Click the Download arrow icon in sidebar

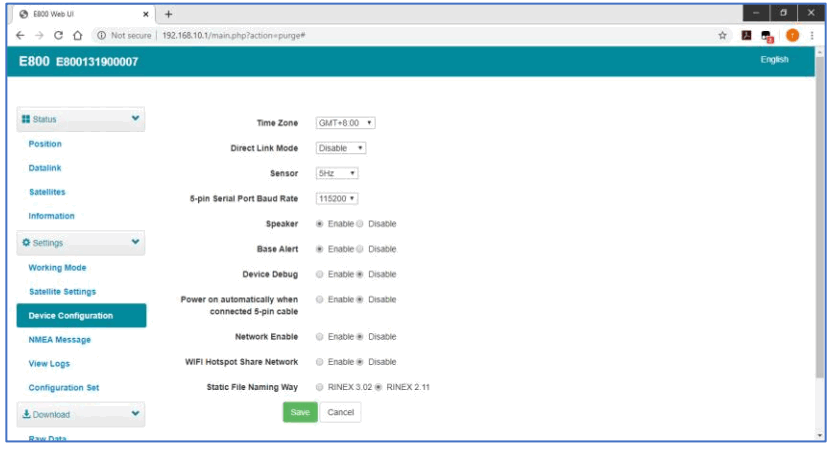tap(26, 414)
